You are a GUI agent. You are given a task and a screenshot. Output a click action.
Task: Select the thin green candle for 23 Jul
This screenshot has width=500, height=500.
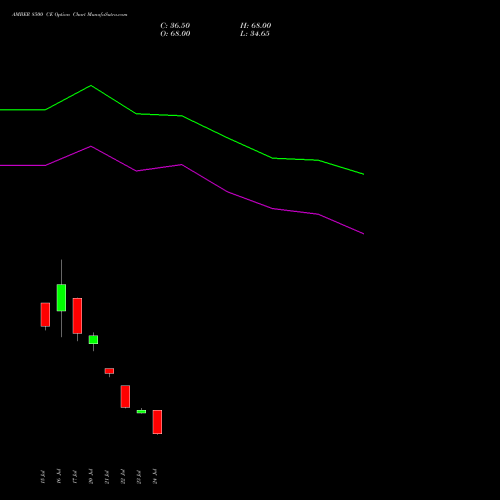click(x=141, y=412)
